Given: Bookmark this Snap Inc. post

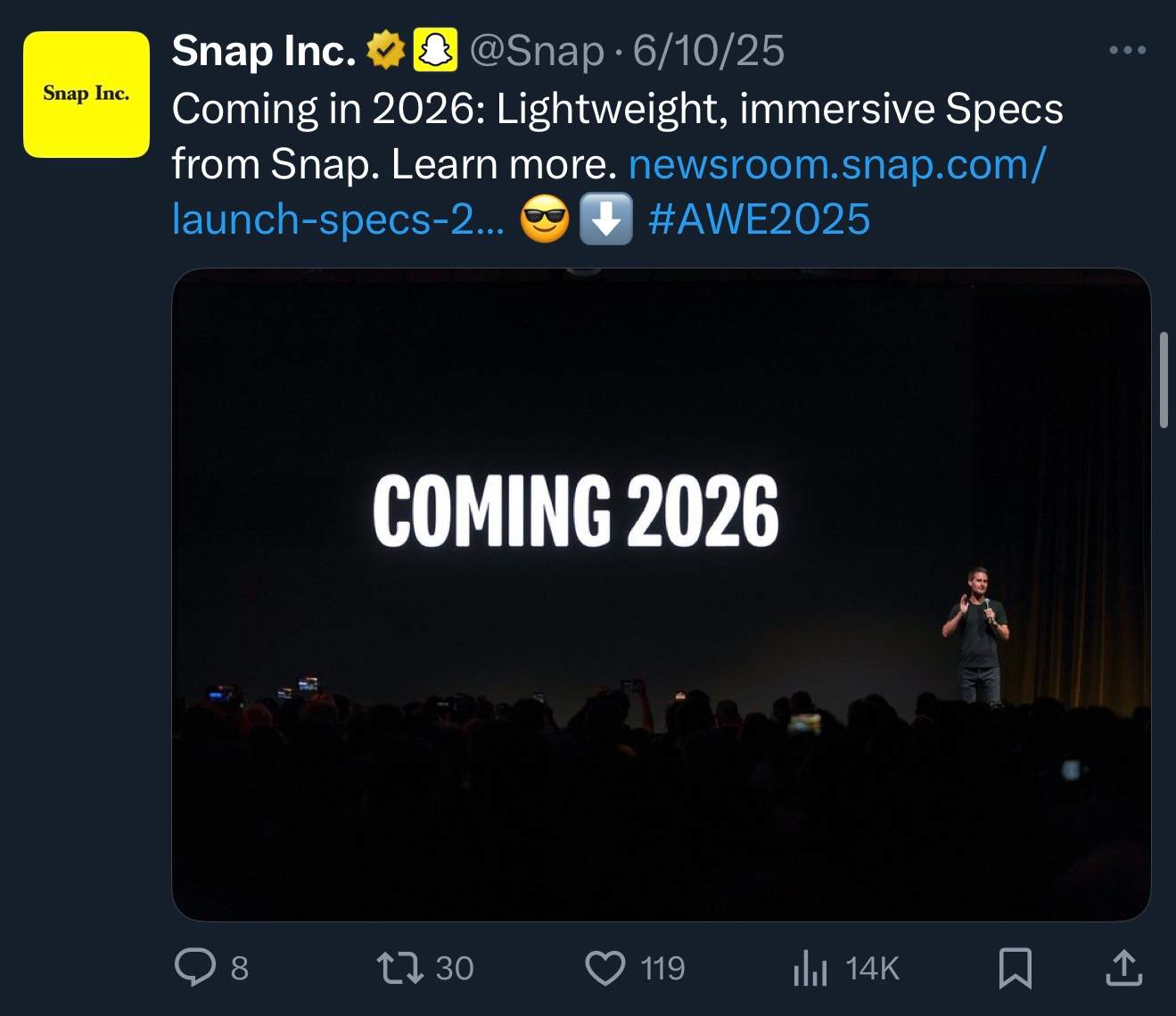Looking at the screenshot, I should [x=1015, y=968].
